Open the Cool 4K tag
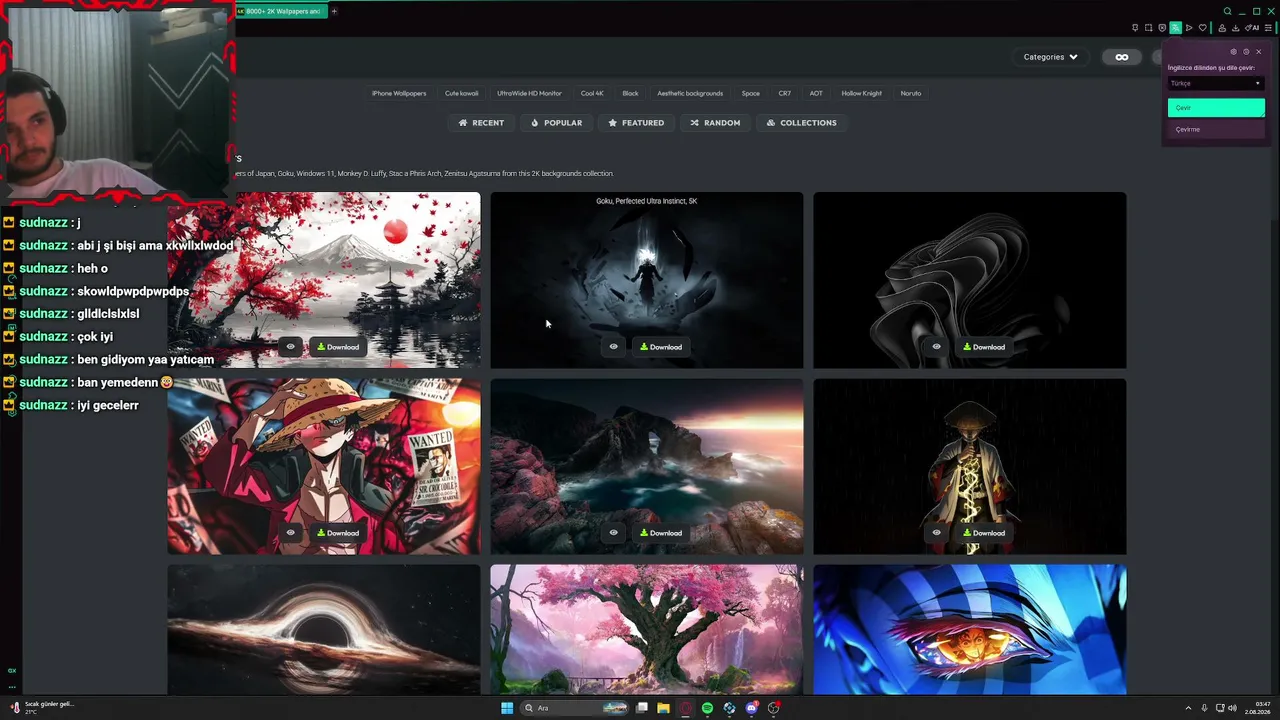 (x=592, y=93)
